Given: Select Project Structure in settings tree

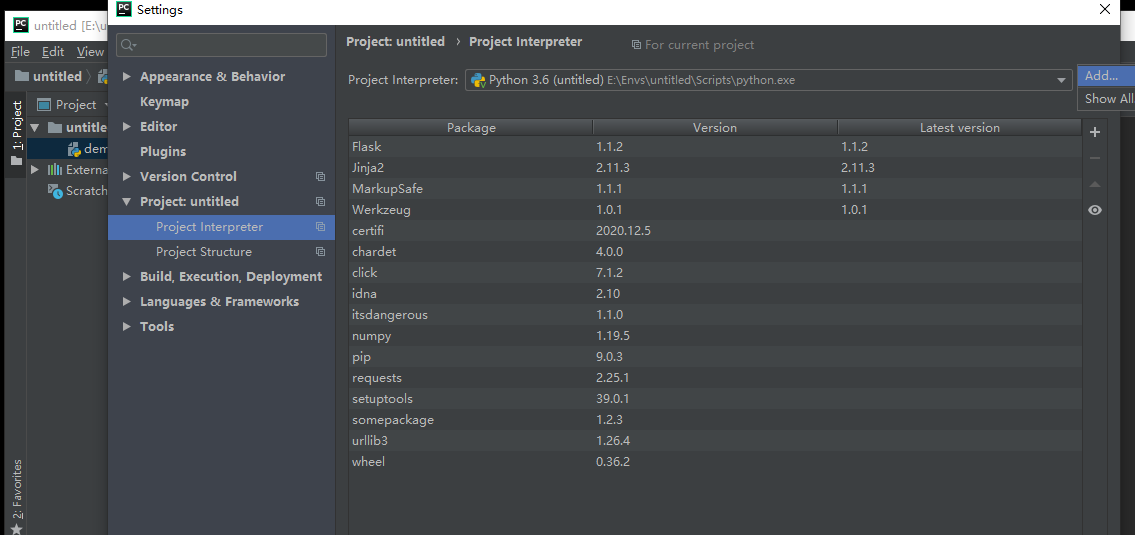Looking at the screenshot, I should pyautogui.click(x=221, y=252).
